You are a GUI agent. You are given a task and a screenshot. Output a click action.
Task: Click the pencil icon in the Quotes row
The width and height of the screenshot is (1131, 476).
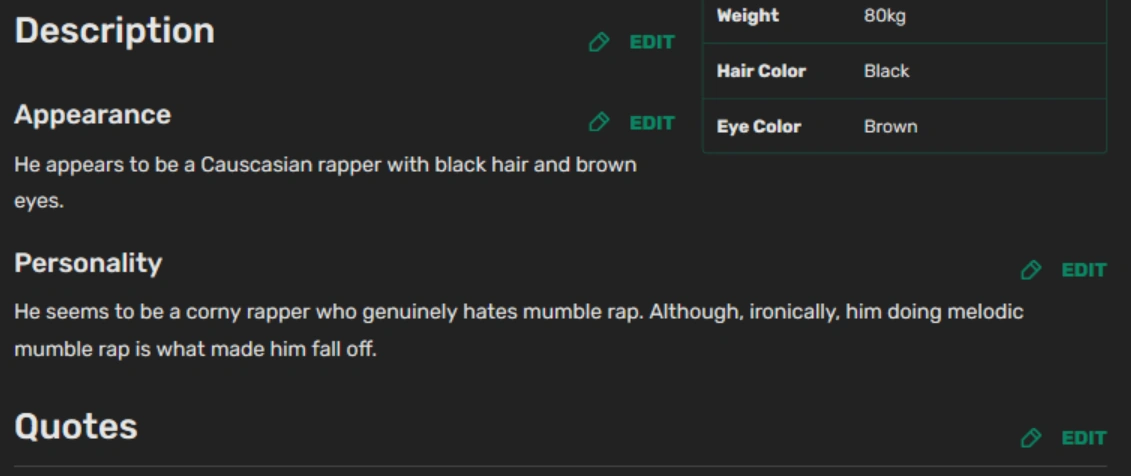coord(1031,438)
